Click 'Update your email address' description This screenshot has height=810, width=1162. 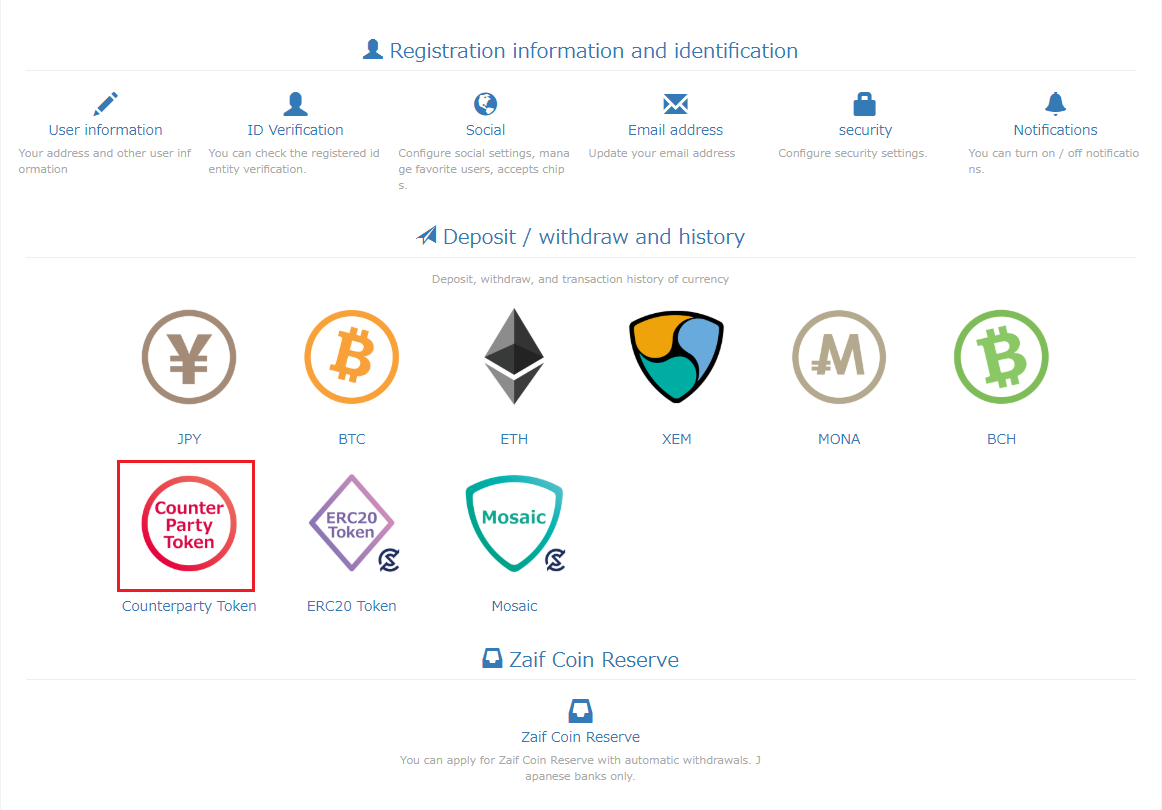(662, 153)
